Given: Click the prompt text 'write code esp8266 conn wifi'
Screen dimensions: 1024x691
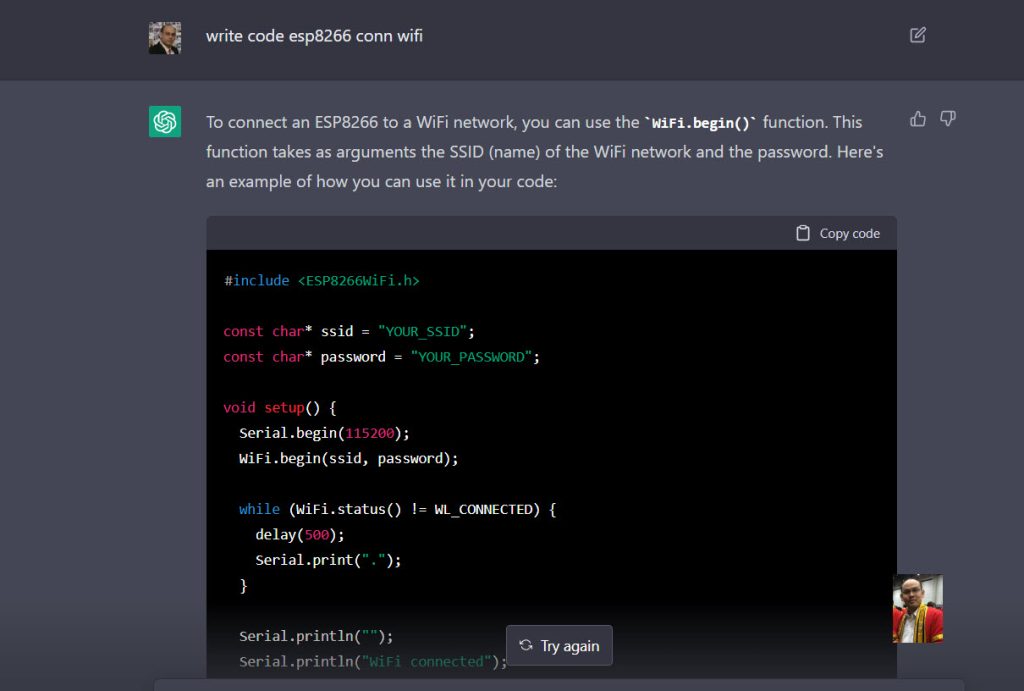Looking at the screenshot, I should [x=314, y=36].
